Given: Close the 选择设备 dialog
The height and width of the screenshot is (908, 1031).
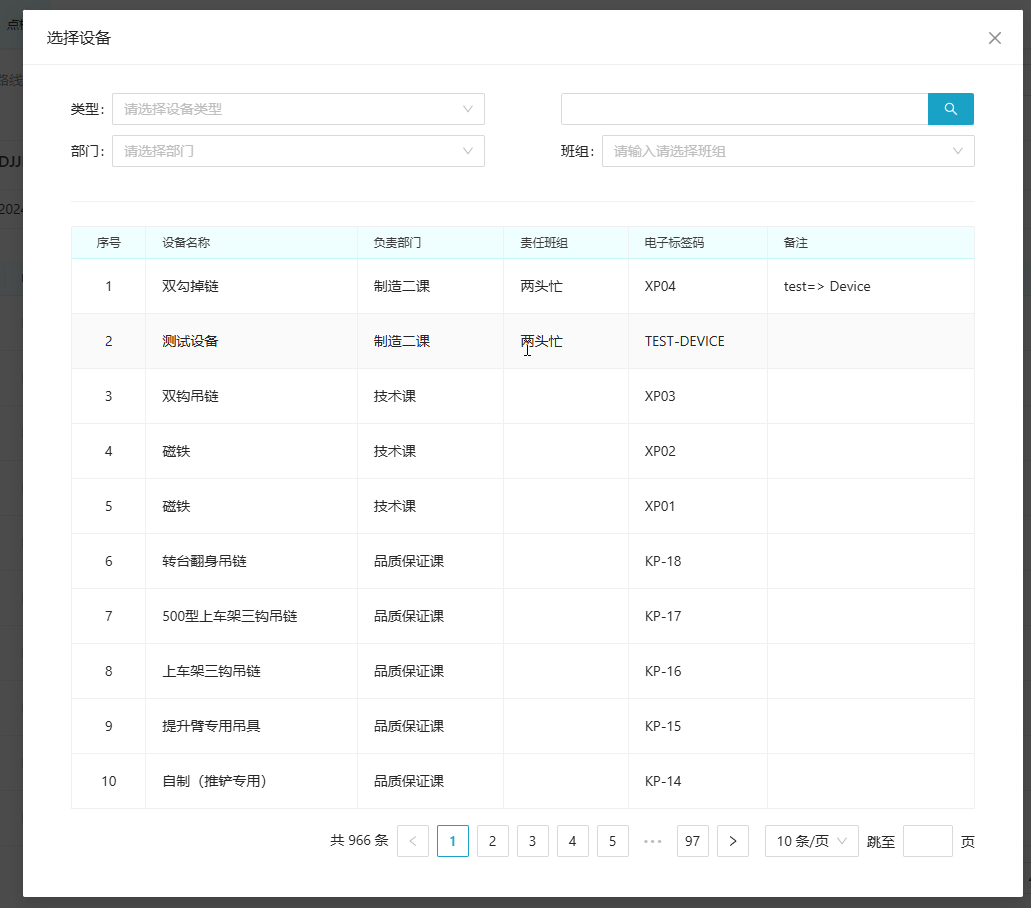Looking at the screenshot, I should click(x=994, y=38).
